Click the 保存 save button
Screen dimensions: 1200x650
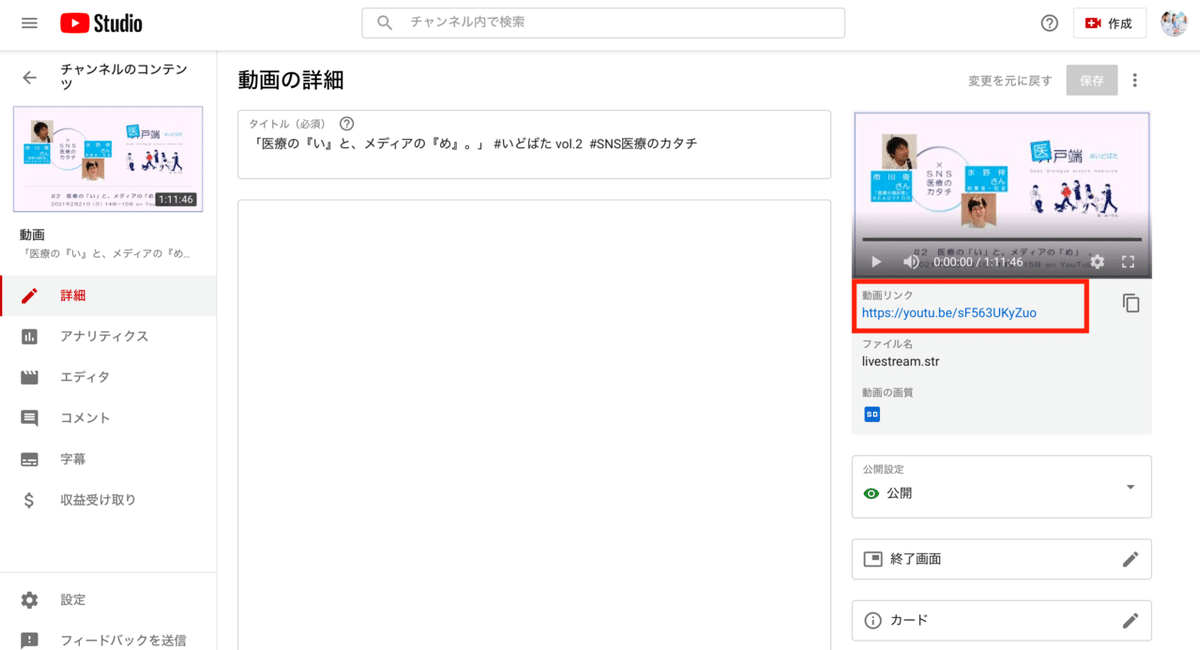(x=1092, y=81)
